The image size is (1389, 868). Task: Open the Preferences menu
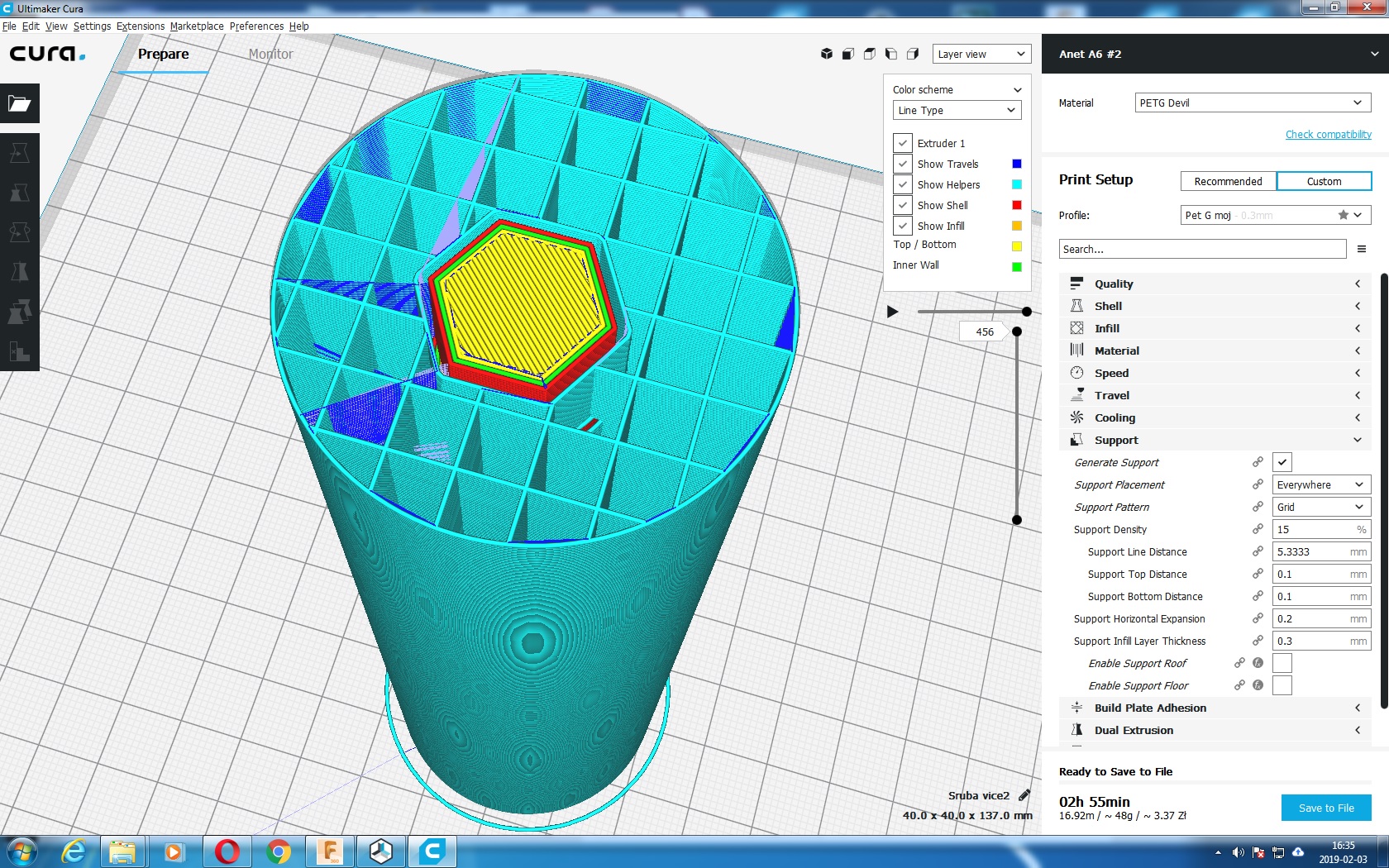coord(256,26)
